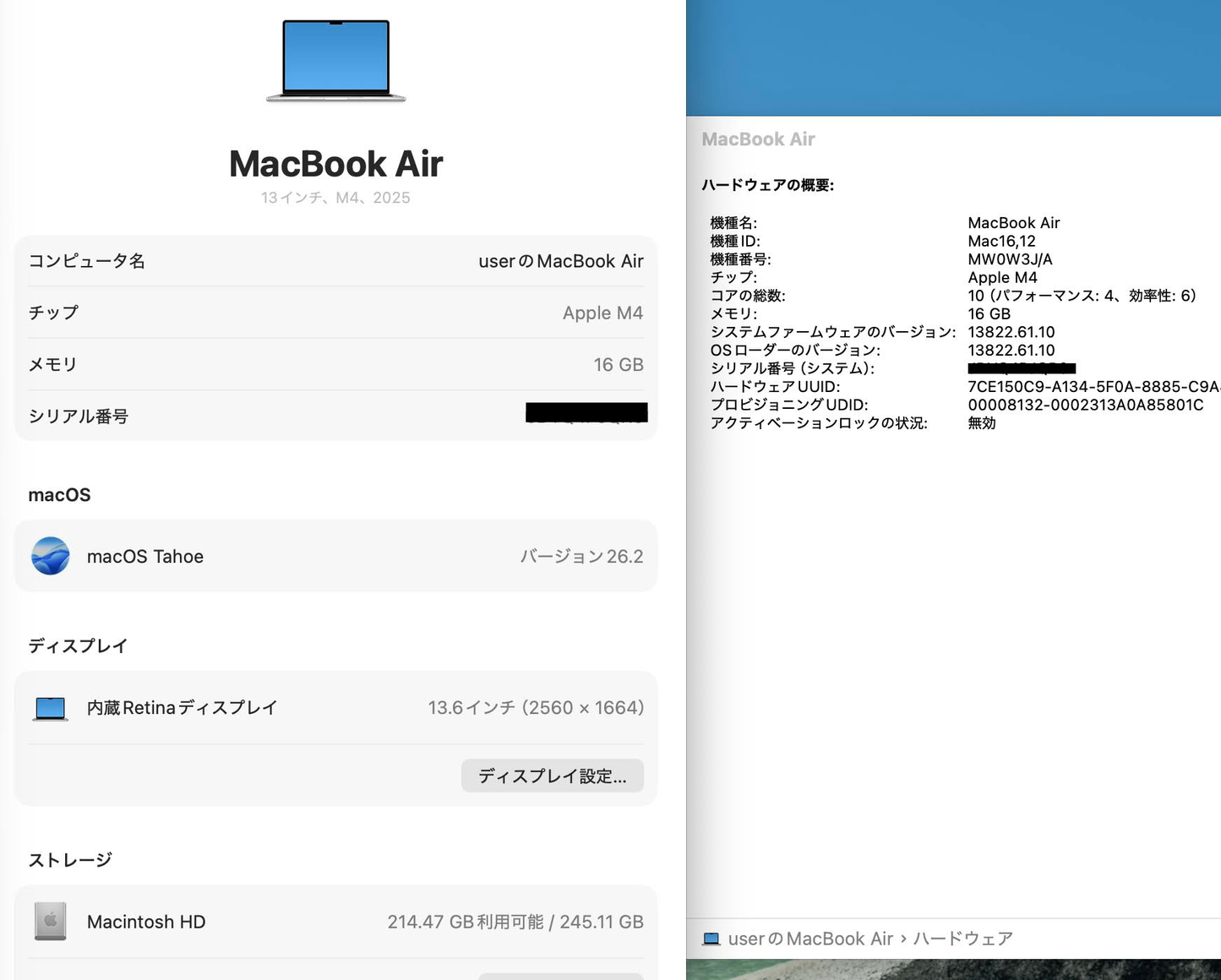The height and width of the screenshot is (980, 1221).
Task: Click the 13インチ、M4、2025 subtitle
Action: (x=335, y=198)
